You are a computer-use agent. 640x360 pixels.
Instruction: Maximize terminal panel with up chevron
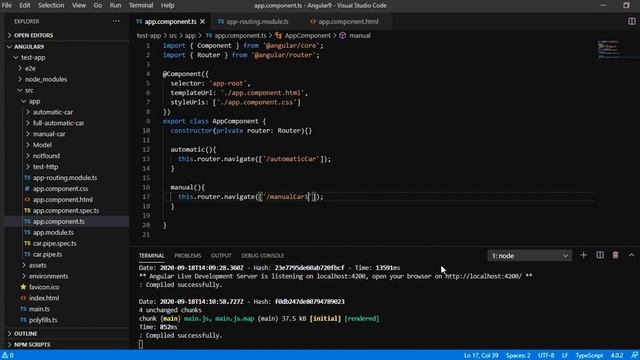tap(631, 255)
